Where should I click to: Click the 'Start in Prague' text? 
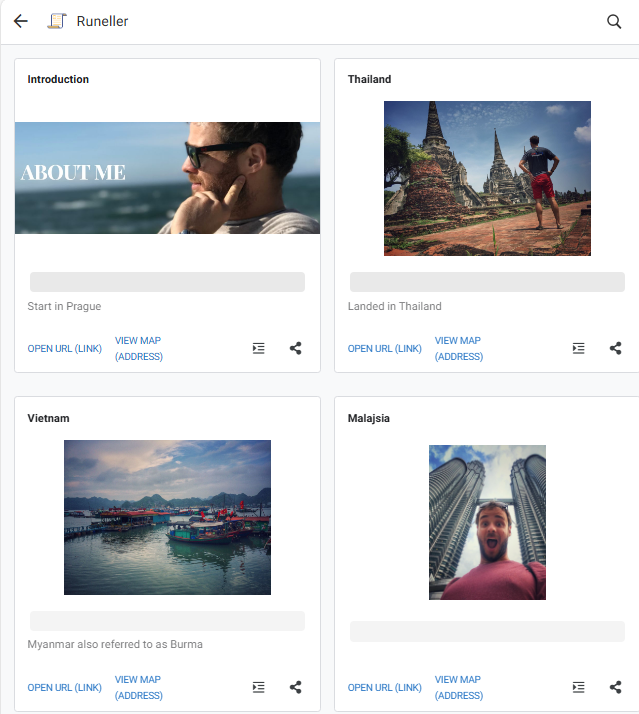(64, 306)
